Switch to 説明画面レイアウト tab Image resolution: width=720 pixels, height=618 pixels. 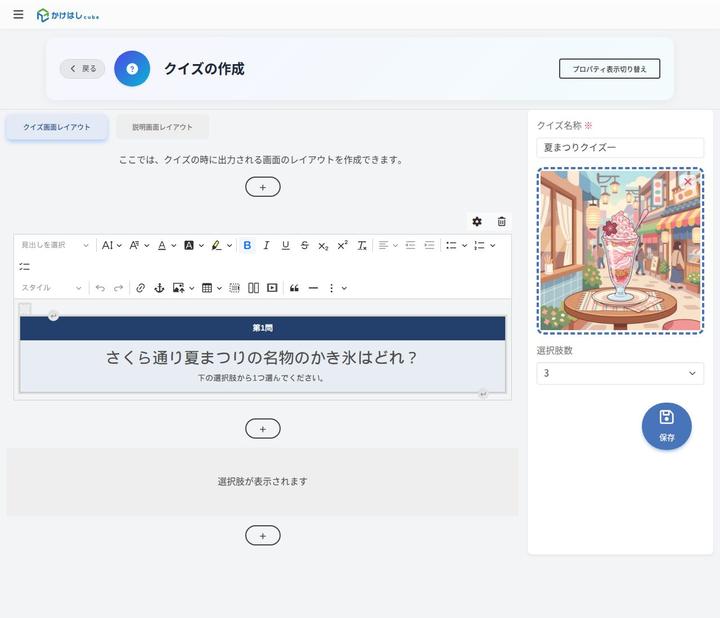point(162,127)
